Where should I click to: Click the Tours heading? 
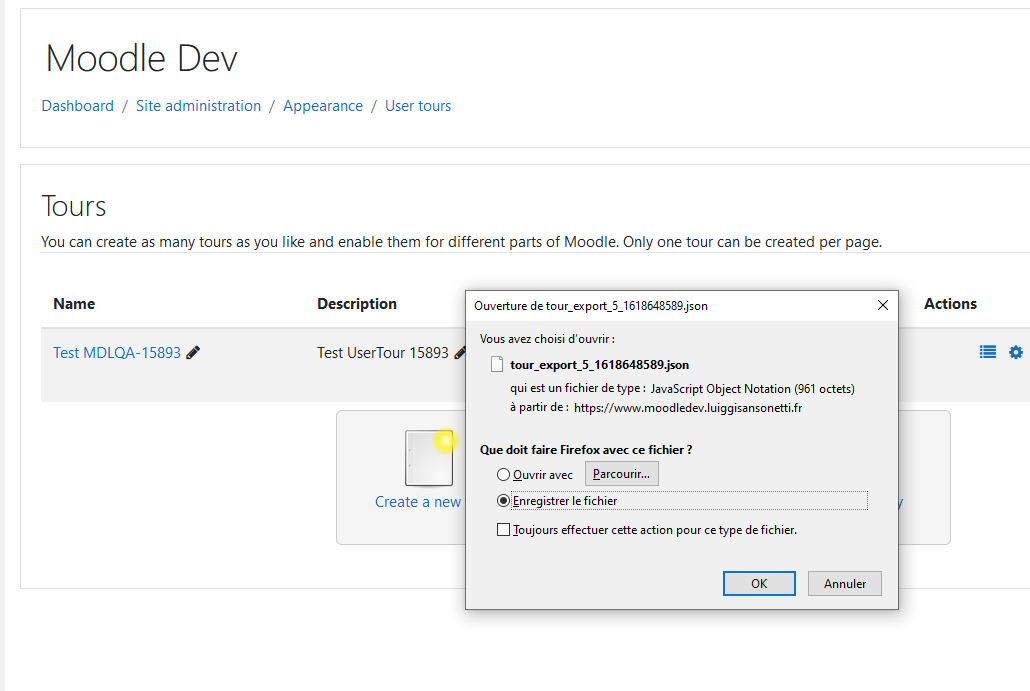(74, 206)
